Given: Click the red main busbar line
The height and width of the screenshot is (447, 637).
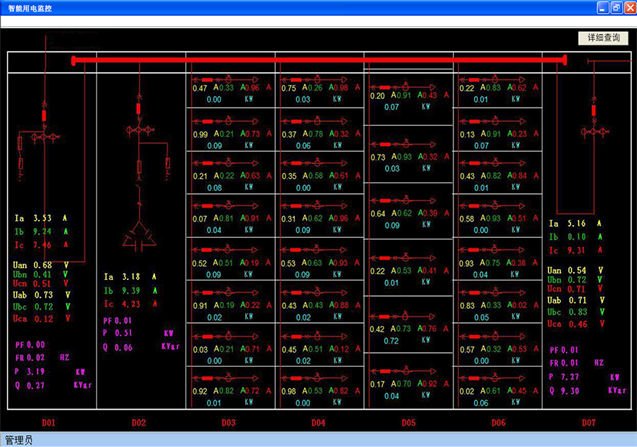Looking at the screenshot, I should 320,61.
